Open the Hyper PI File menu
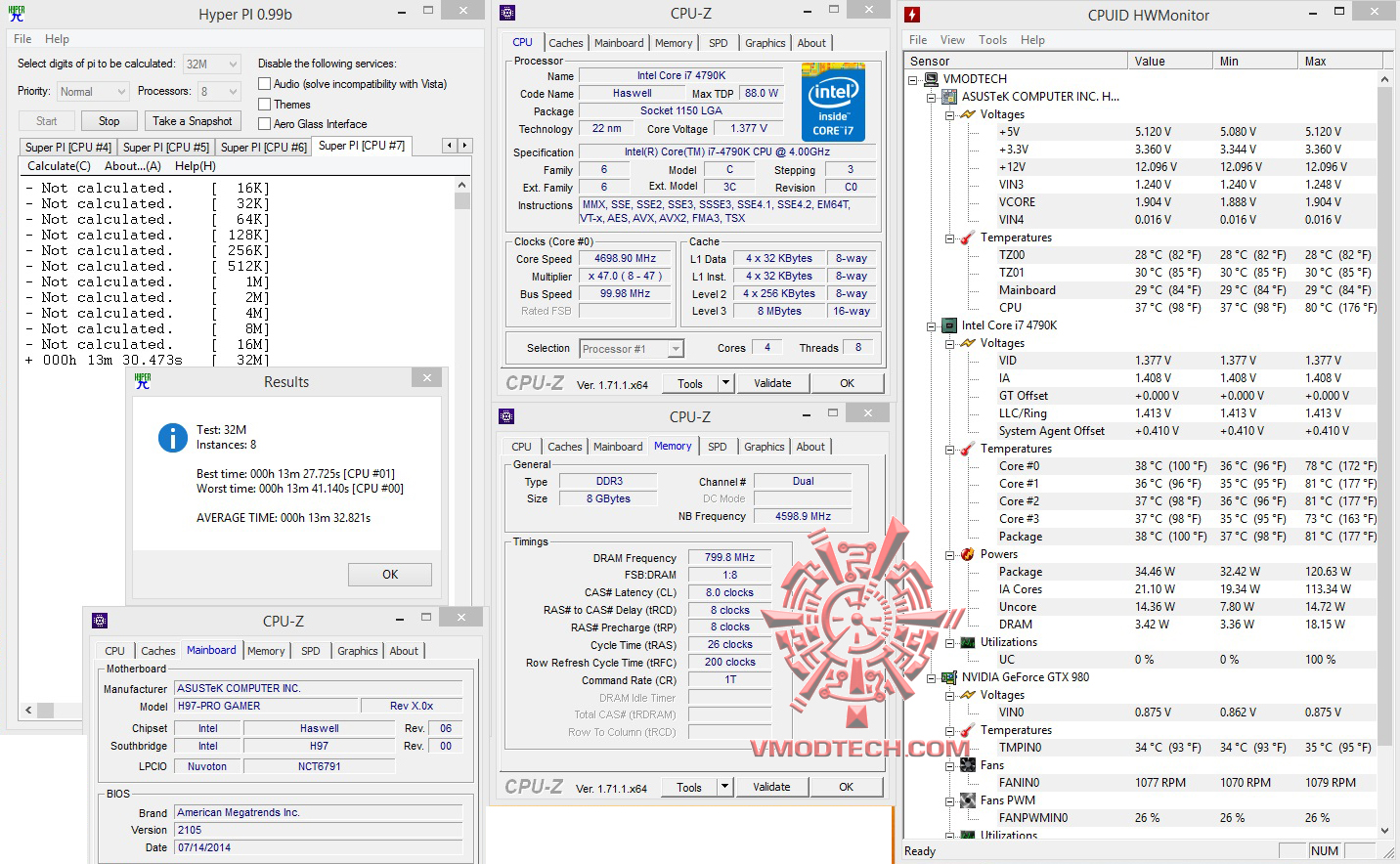The height and width of the screenshot is (864, 1400). tap(22, 39)
